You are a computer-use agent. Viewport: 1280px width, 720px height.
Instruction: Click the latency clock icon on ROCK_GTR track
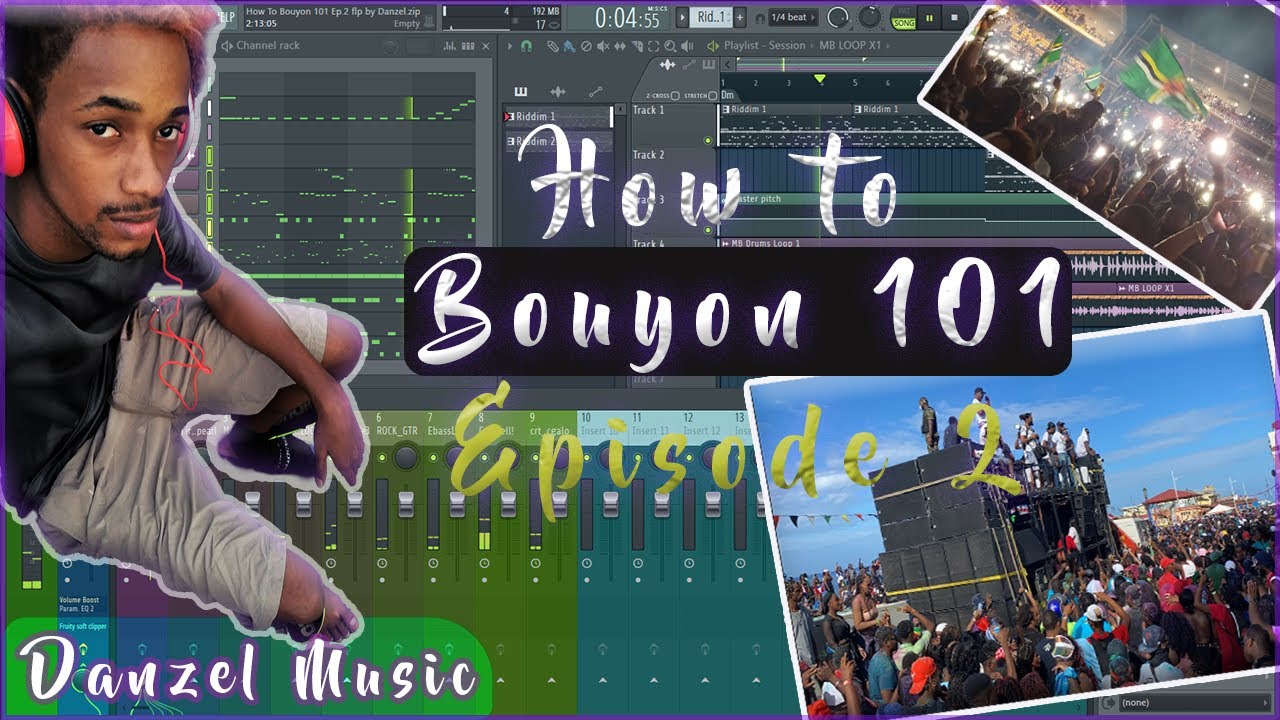(382, 564)
